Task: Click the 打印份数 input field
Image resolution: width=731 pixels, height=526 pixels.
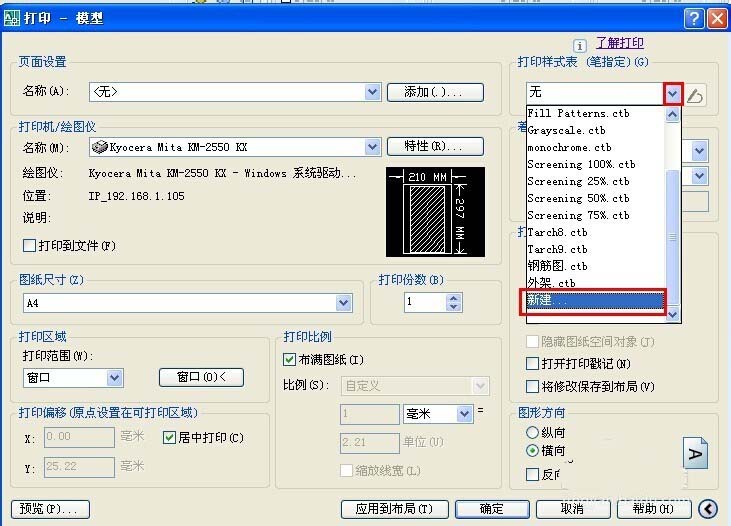Action: click(425, 302)
